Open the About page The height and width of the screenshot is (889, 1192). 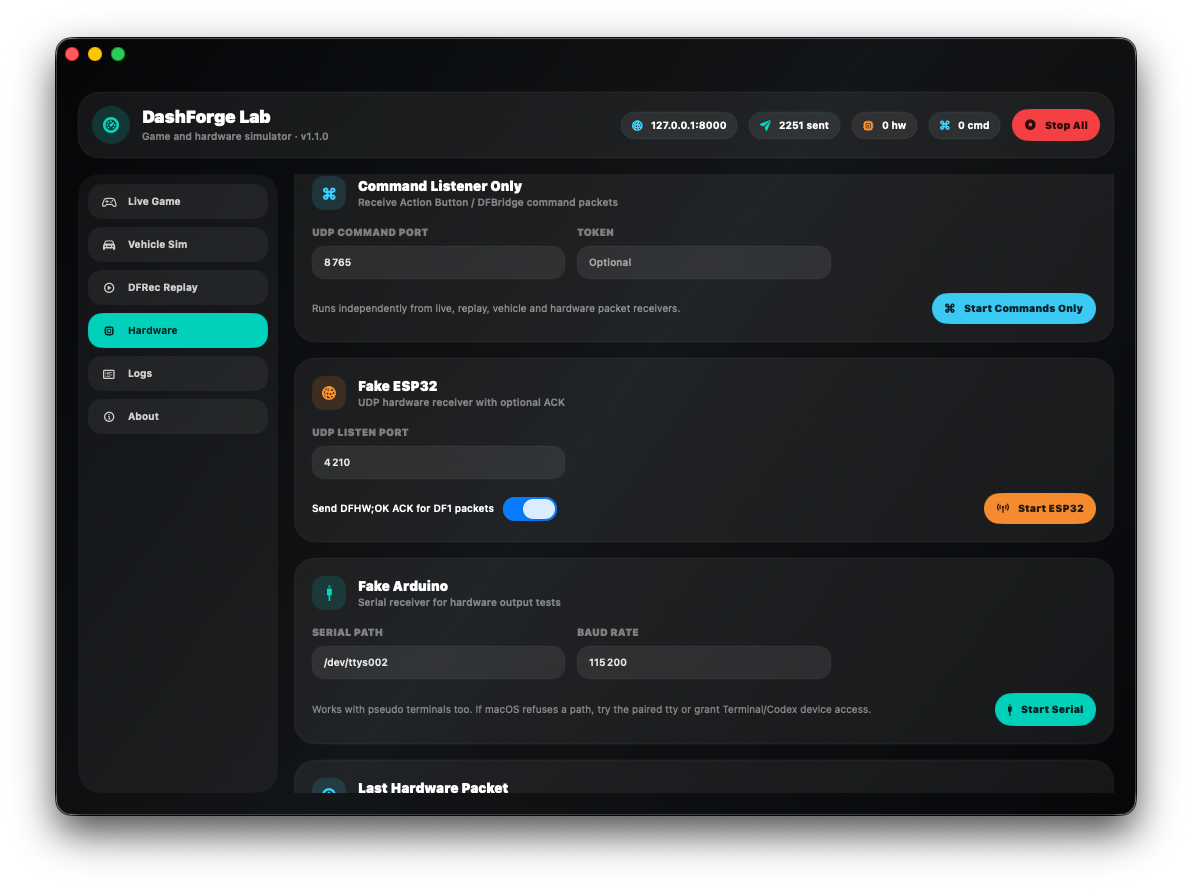pos(178,417)
